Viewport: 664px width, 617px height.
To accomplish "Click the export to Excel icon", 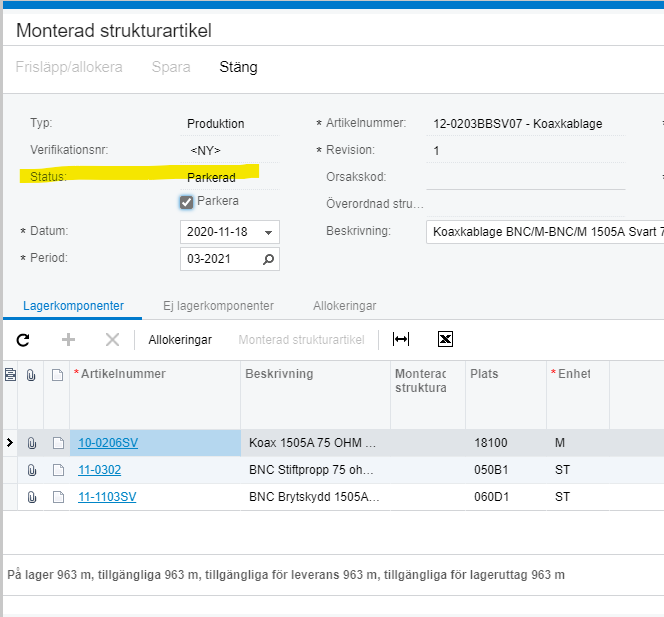I will click(446, 340).
